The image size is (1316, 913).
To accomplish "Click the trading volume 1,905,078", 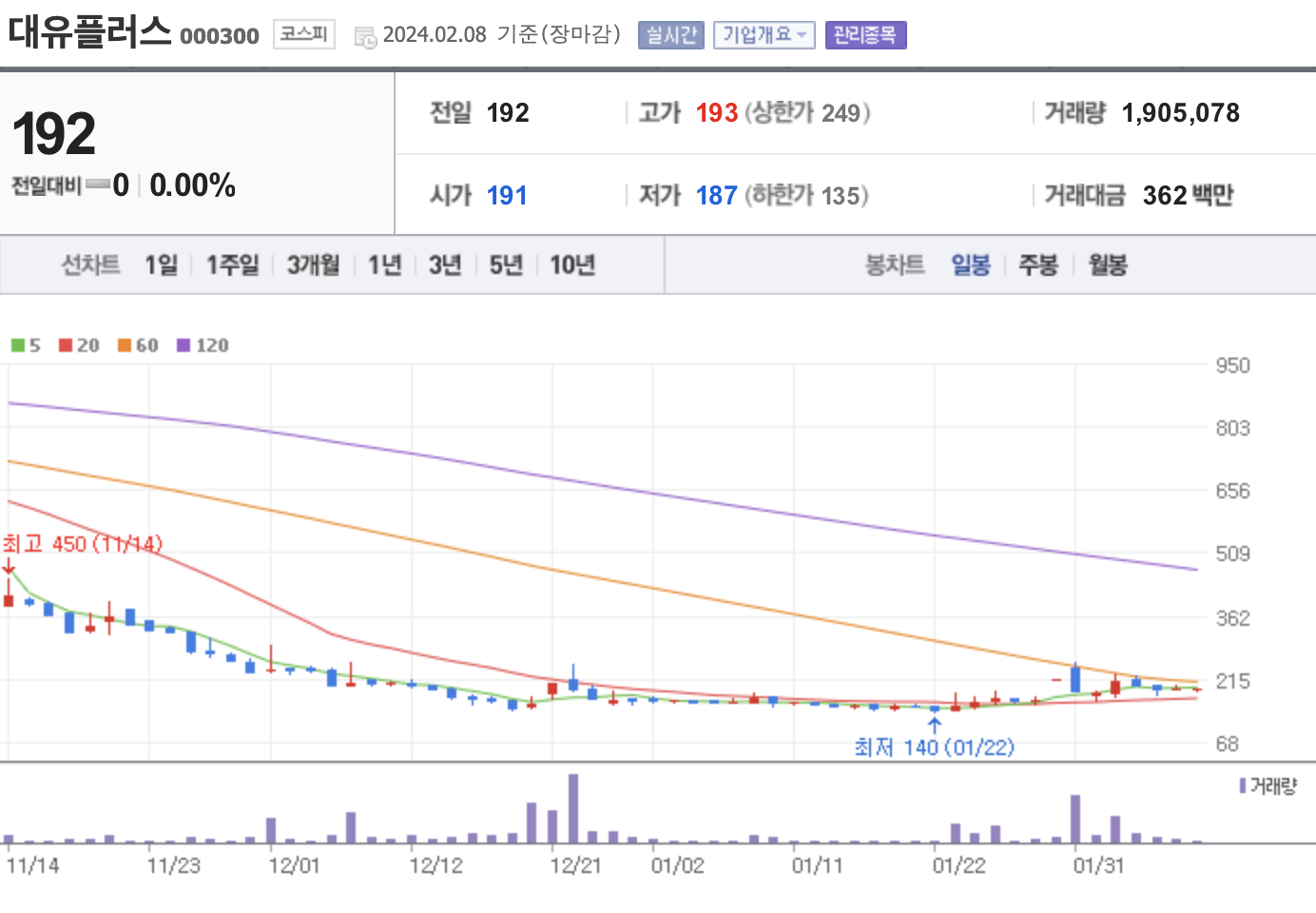I will pos(1181,113).
